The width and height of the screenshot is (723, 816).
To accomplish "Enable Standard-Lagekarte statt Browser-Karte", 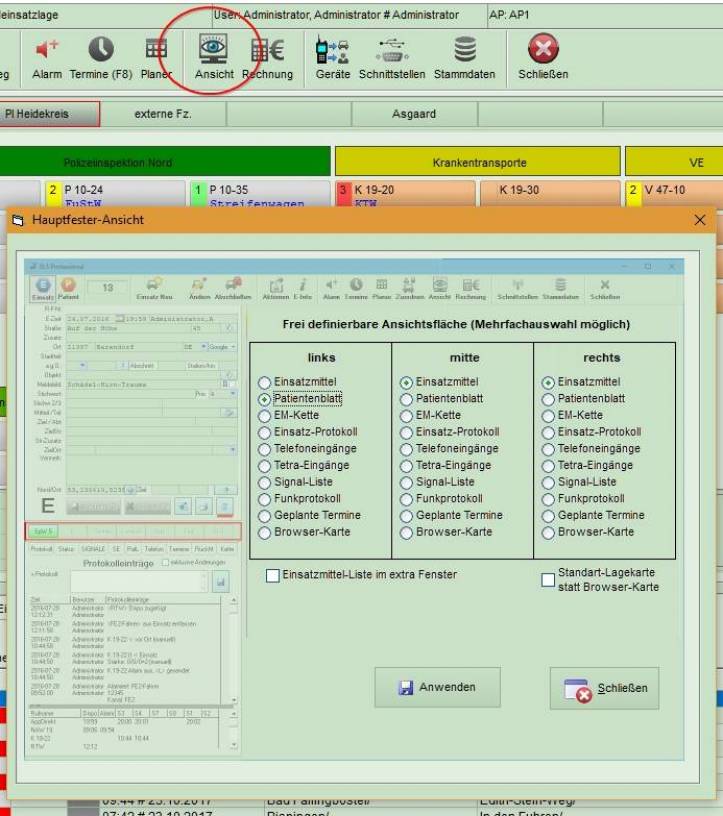I will click(548, 580).
